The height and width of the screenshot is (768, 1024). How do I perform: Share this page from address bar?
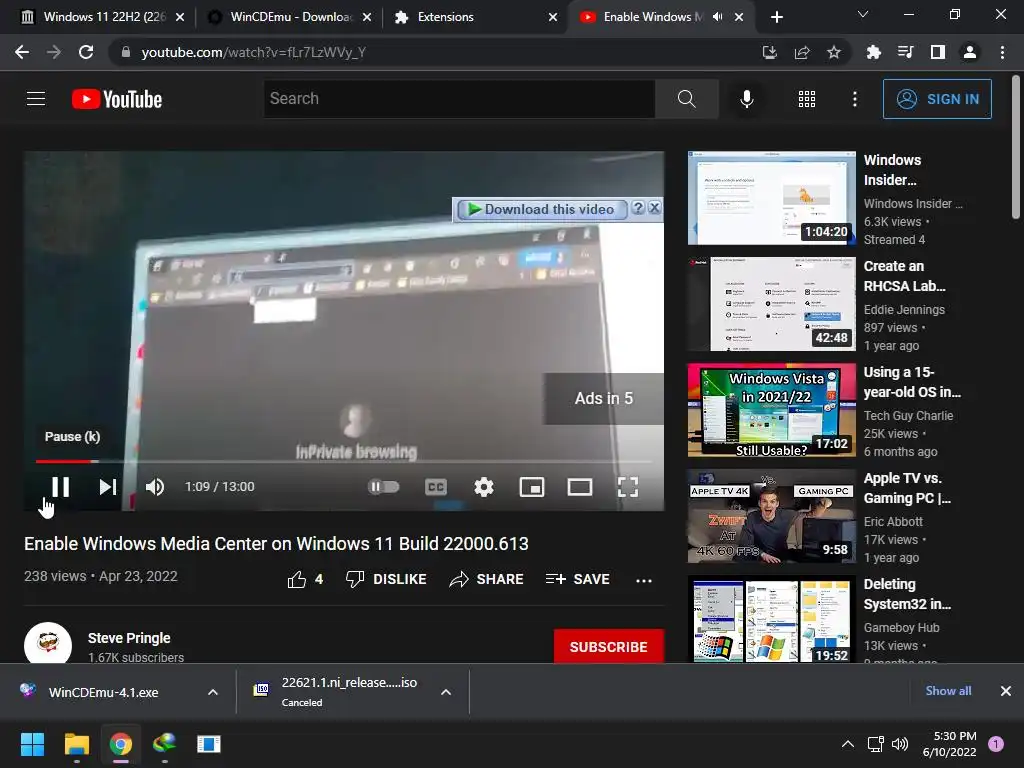(x=801, y=52)
